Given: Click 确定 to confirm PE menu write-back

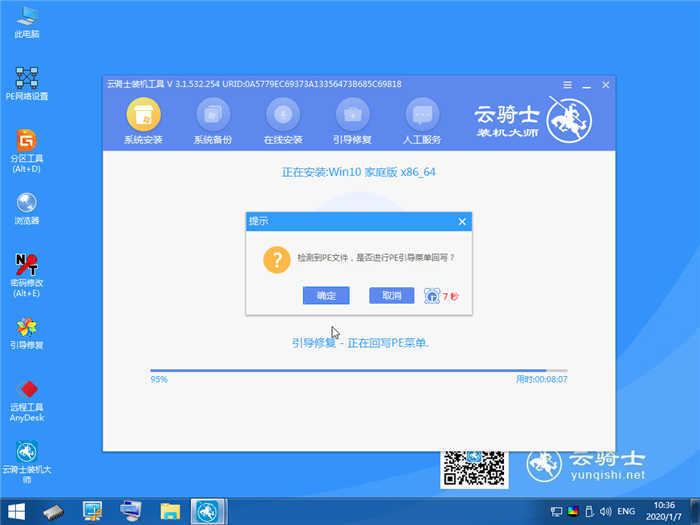Looking at the screenshot, I should (326, 295).
